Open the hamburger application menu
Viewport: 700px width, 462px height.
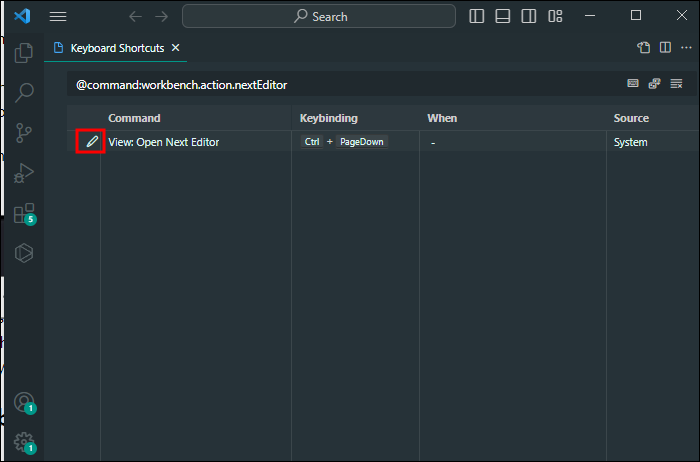[x=58, y=17]
